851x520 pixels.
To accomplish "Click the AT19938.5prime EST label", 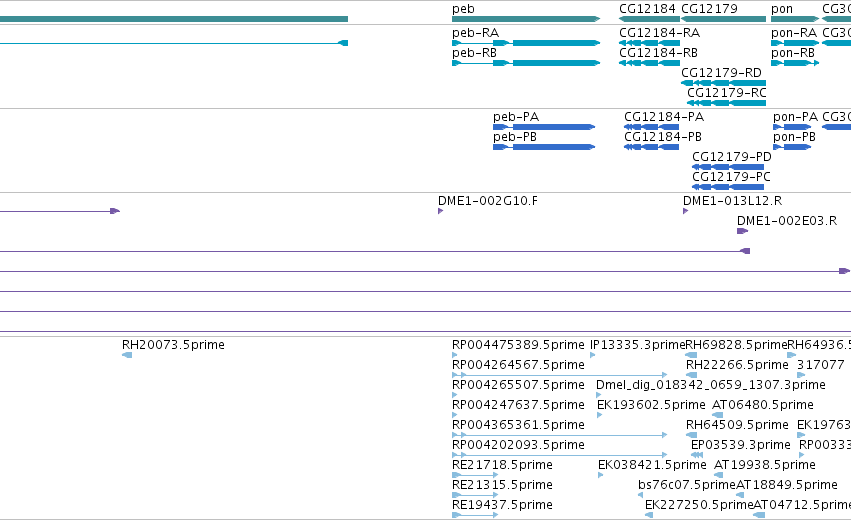I will 765,465.
